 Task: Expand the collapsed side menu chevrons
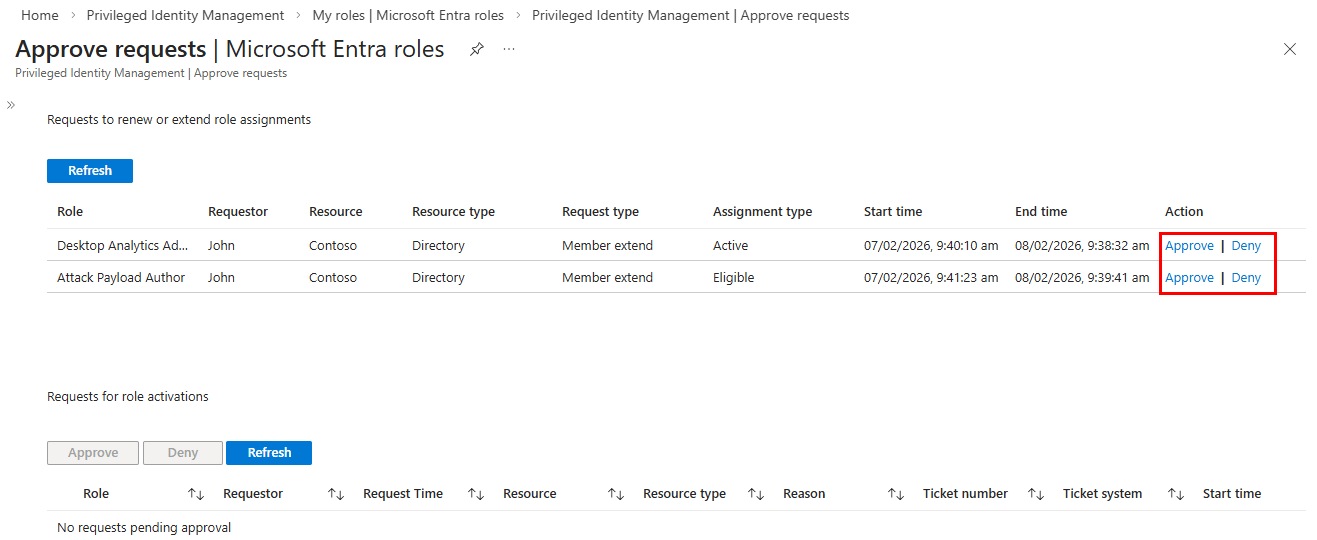[11, 104]
